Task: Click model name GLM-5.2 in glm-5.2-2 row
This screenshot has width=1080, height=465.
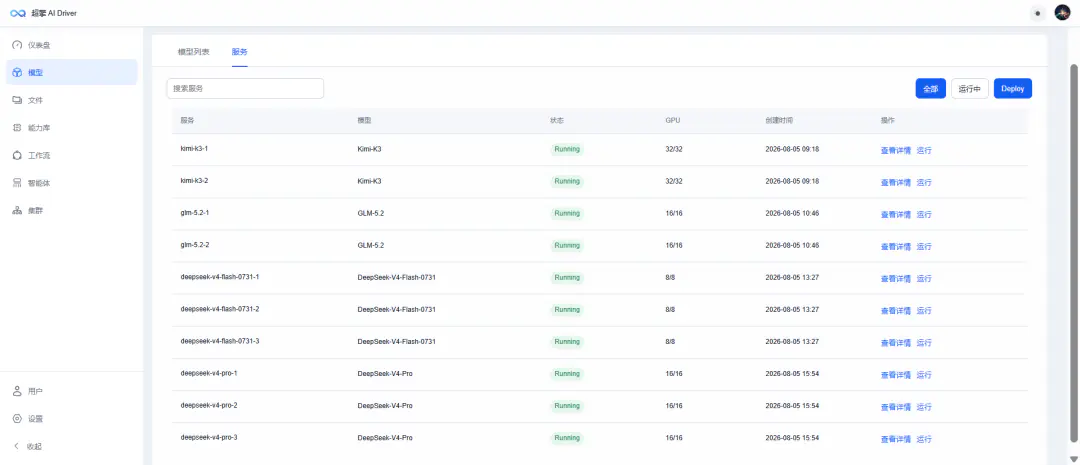Action: tap(371, 245)
